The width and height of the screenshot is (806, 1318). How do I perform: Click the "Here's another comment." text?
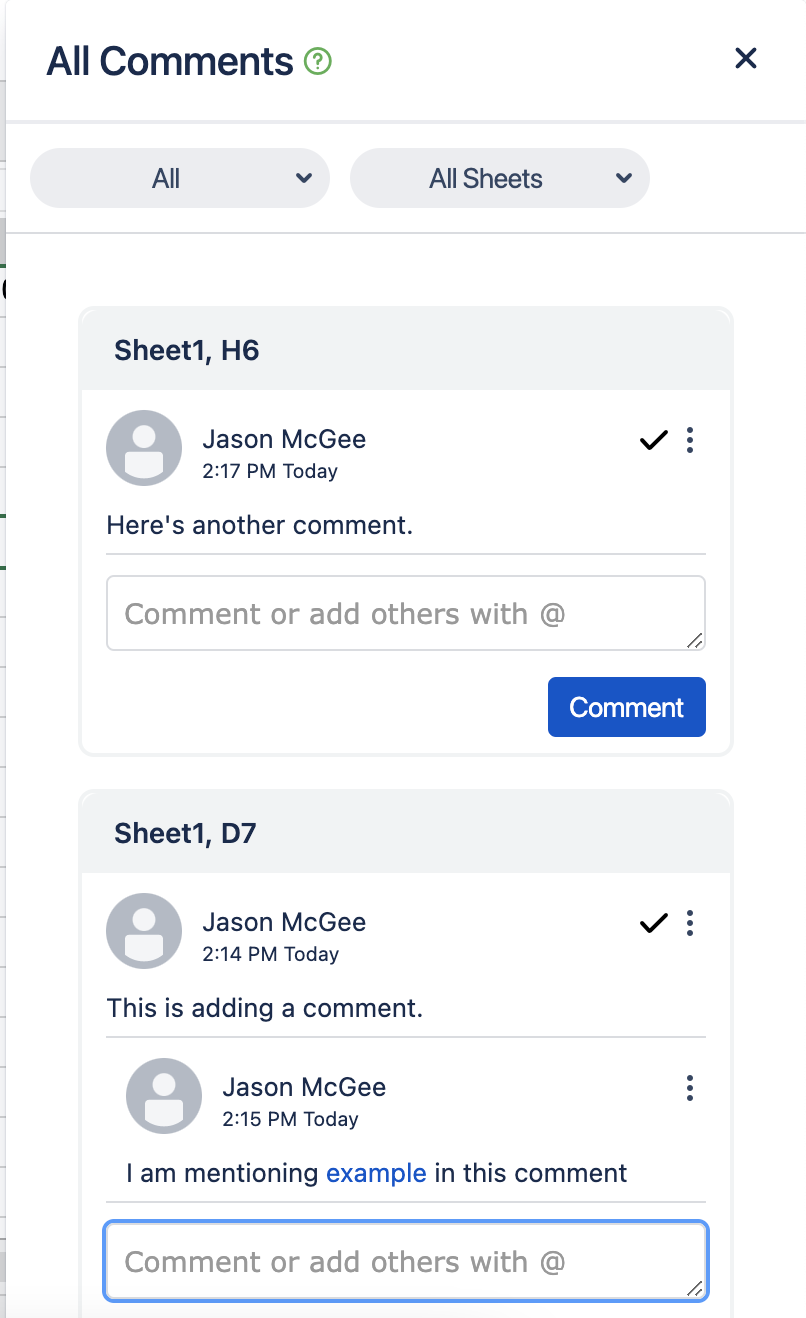(260, 525)
